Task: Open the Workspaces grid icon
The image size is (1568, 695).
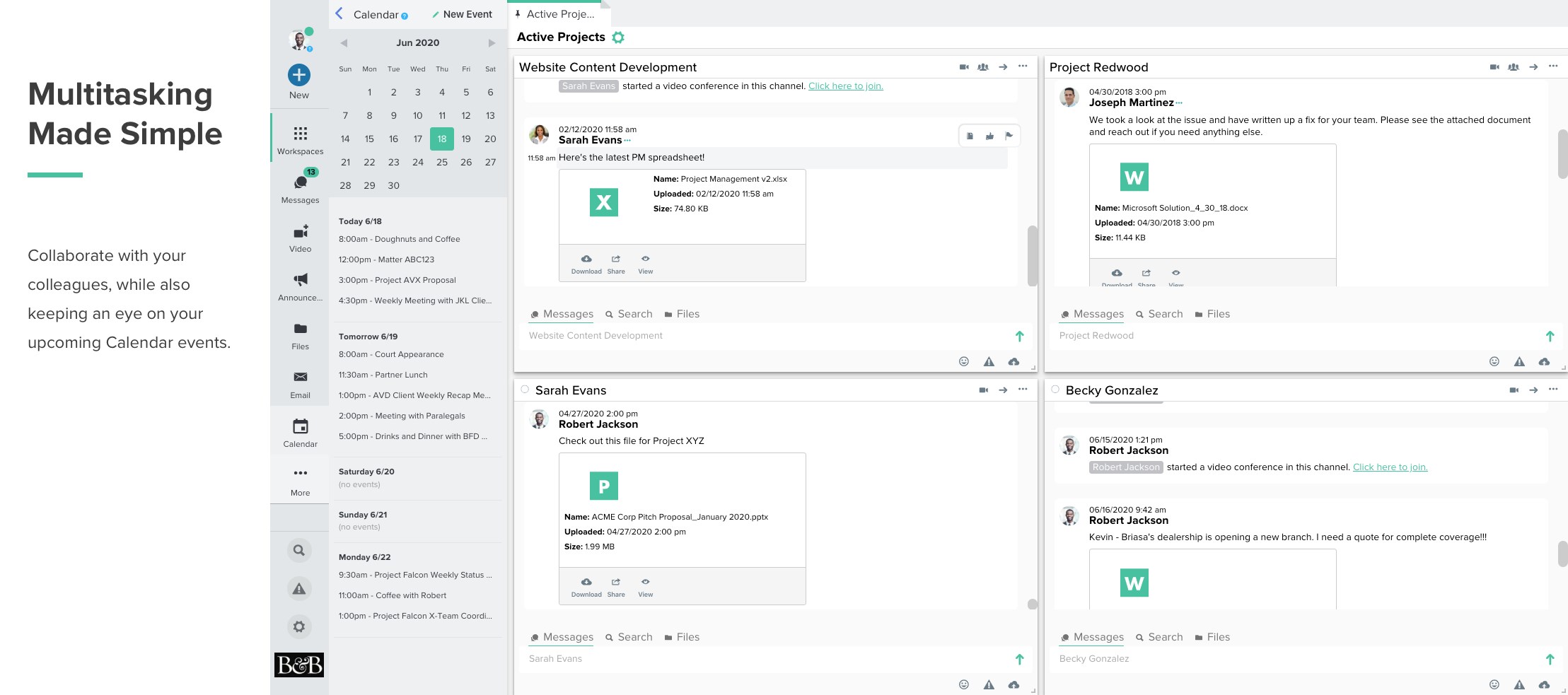Action: [300, 134]
